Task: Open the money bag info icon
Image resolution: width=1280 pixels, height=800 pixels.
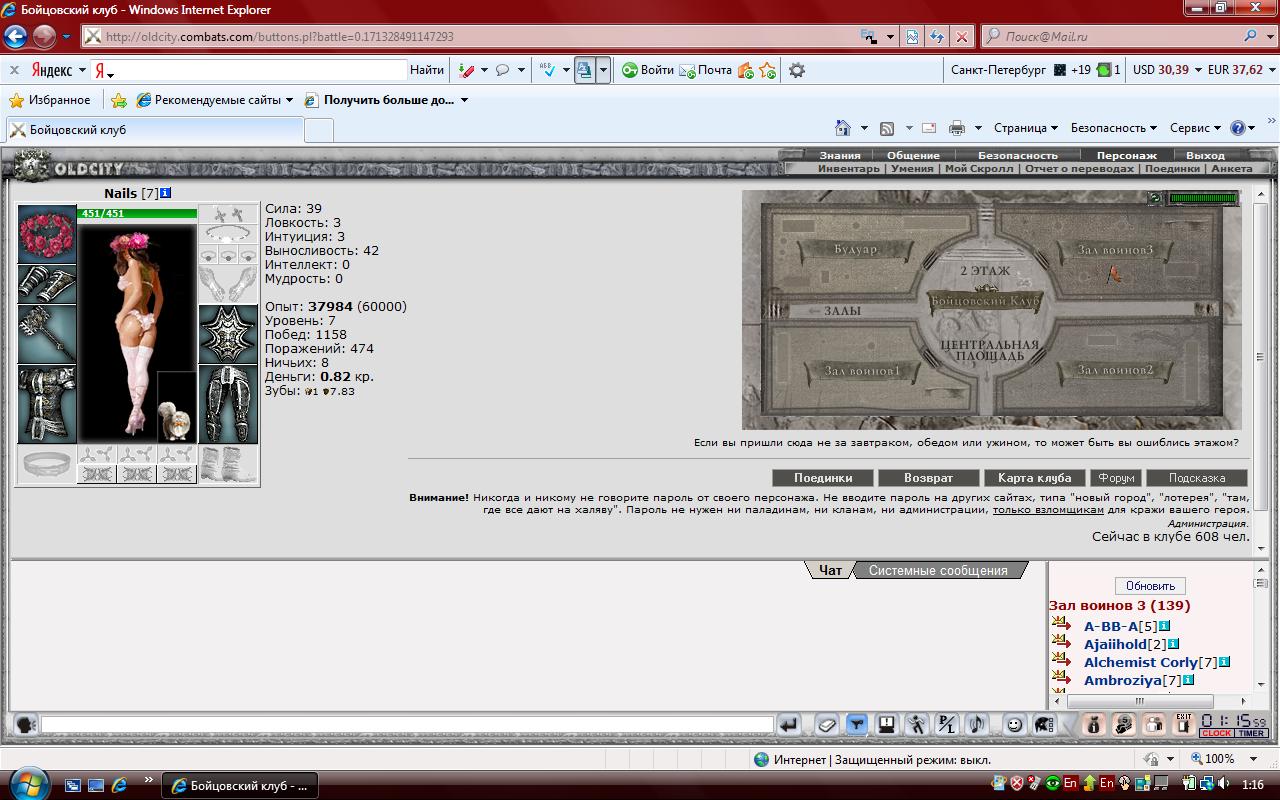Action: point(1093,725)
